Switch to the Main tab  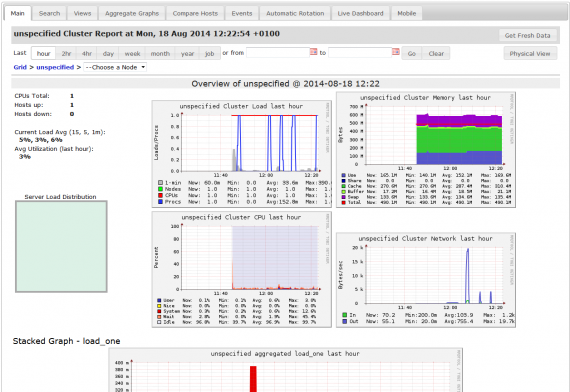17,13
